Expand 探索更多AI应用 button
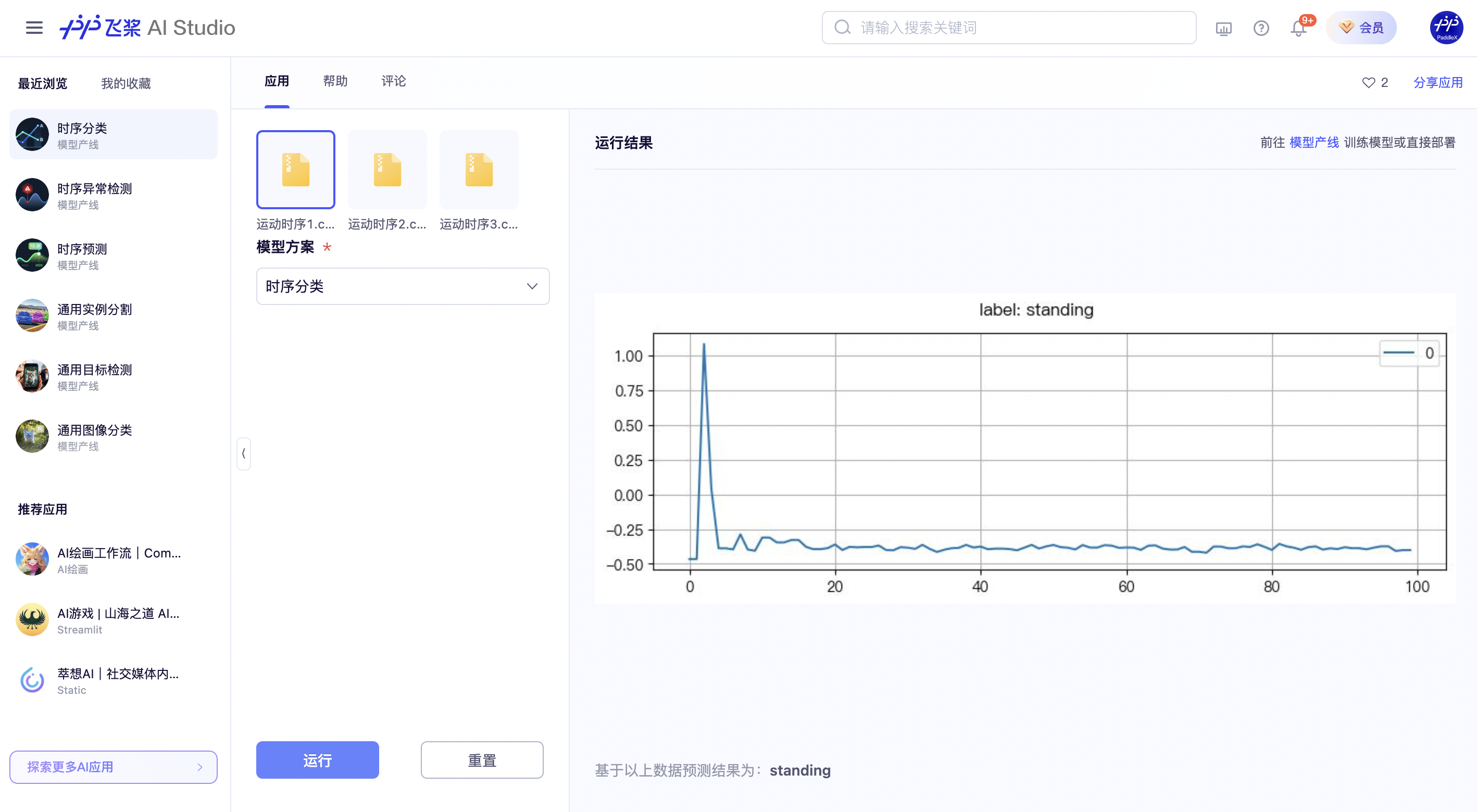Screen dimensions: 1477x812 [114, 767]
